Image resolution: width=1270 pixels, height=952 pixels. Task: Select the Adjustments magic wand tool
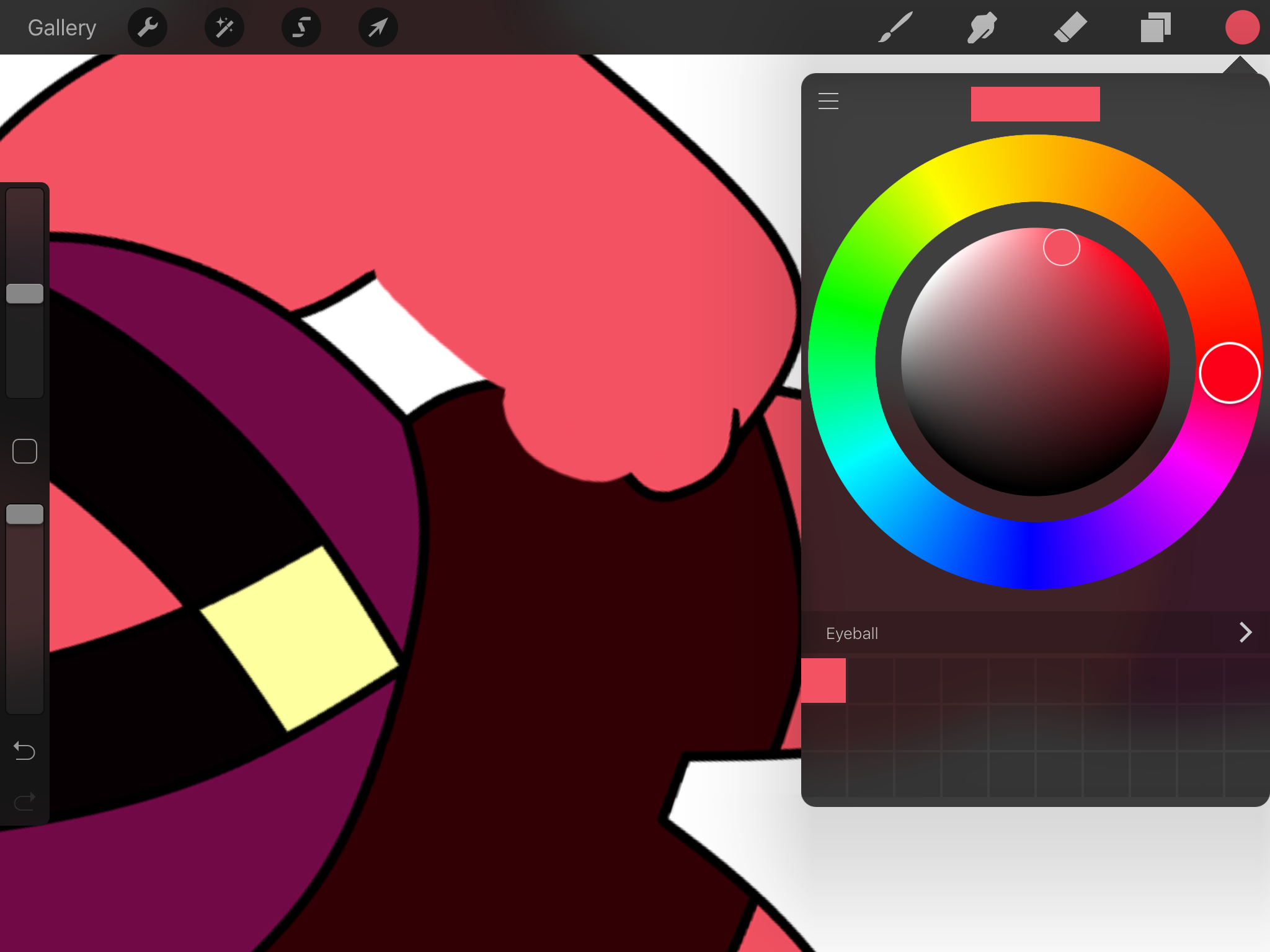pyautogui.click(x=224, y=27)
